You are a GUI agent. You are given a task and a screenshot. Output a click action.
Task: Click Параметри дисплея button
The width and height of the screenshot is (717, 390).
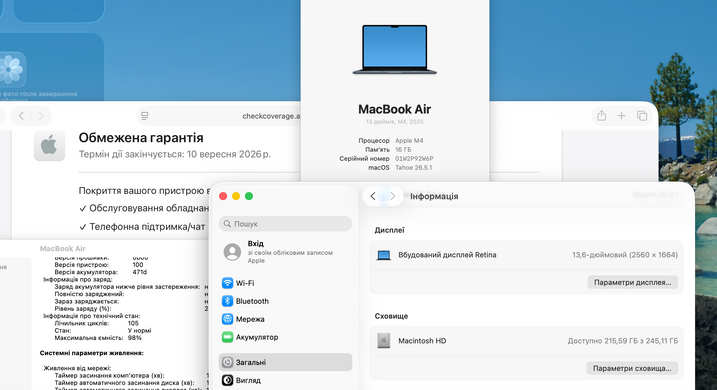coord(632,282)
